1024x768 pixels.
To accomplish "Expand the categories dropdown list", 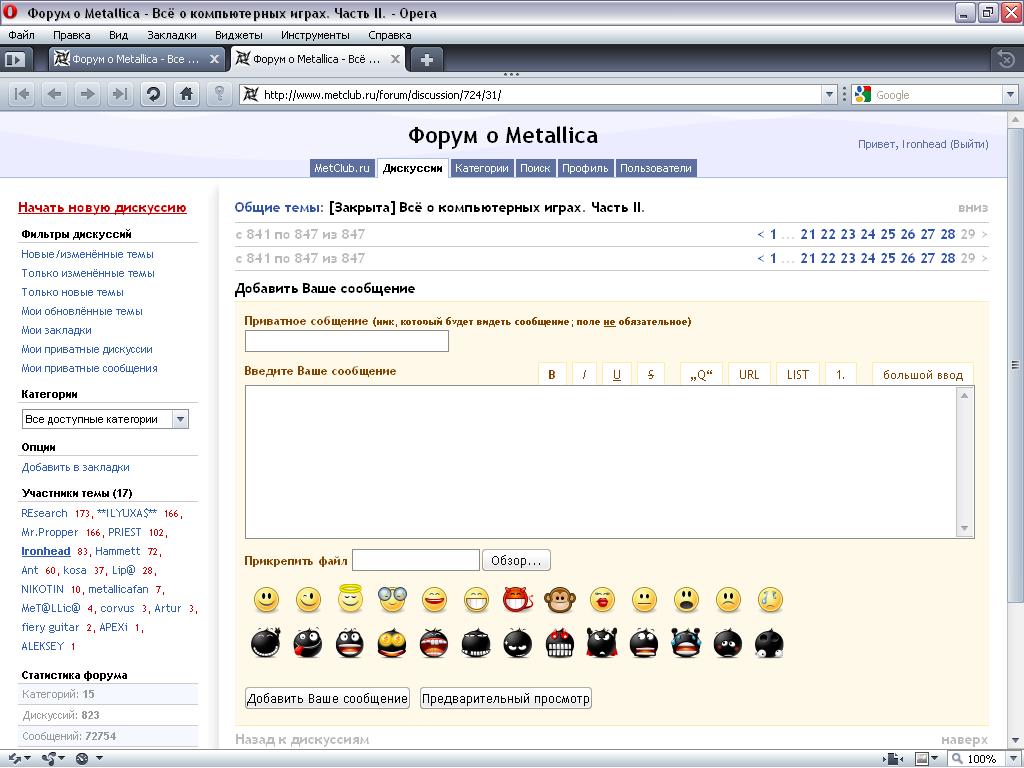I will [180, 420].
